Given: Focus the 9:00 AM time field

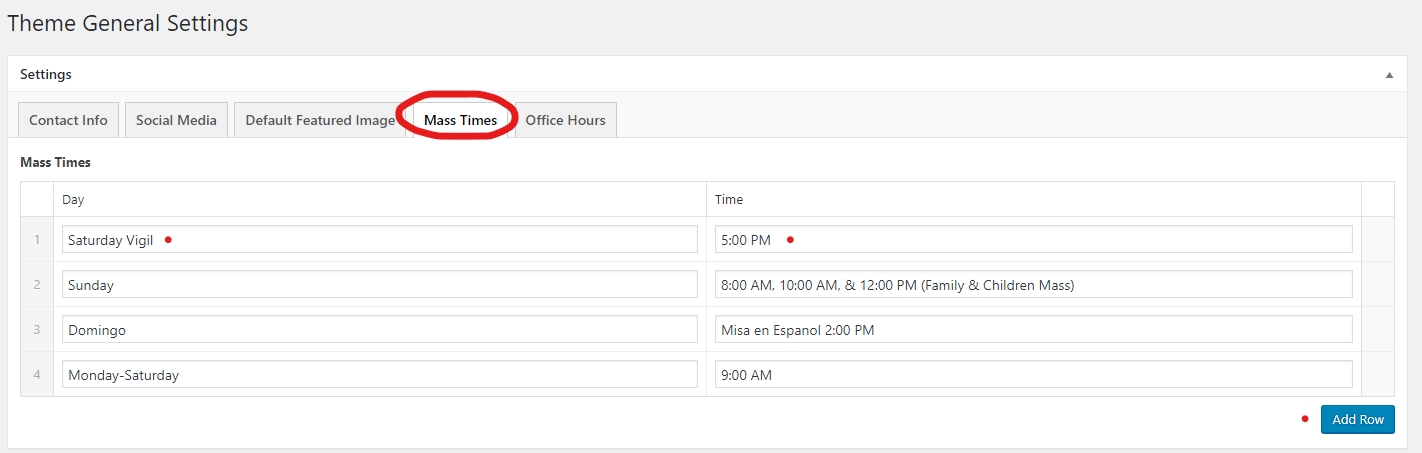Looking at the screenshot, I should coord(1033,375).
